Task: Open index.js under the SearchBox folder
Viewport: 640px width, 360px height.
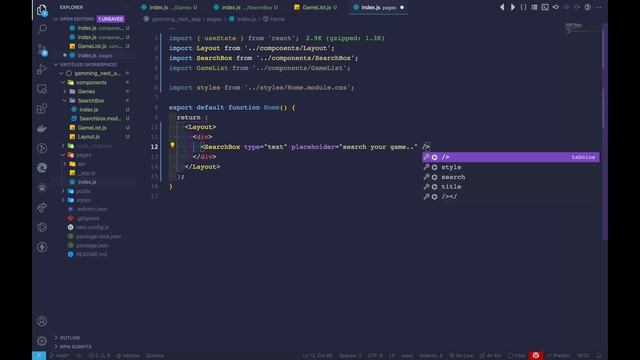Action: [89, 109]
